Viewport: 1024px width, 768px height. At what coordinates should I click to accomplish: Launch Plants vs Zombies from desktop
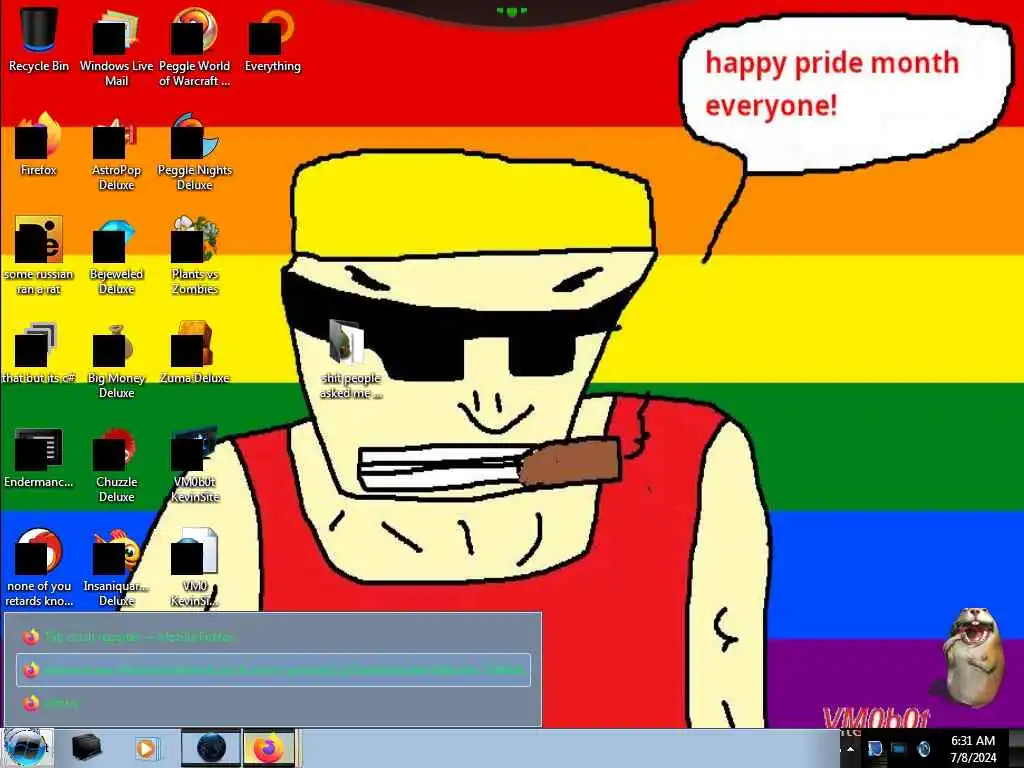click(195, 255)
